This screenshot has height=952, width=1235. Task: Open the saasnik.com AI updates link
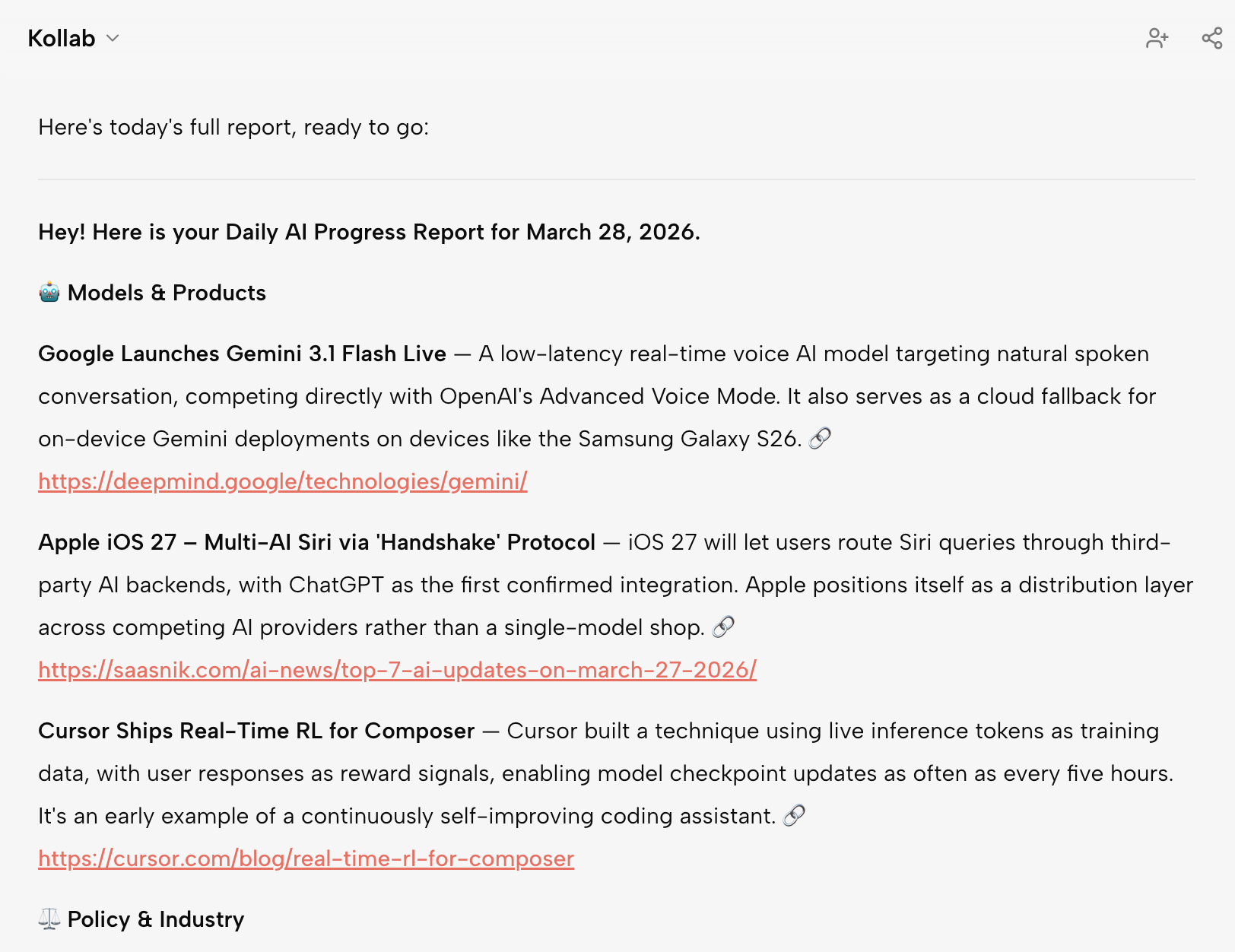click(x=397, y=670)
